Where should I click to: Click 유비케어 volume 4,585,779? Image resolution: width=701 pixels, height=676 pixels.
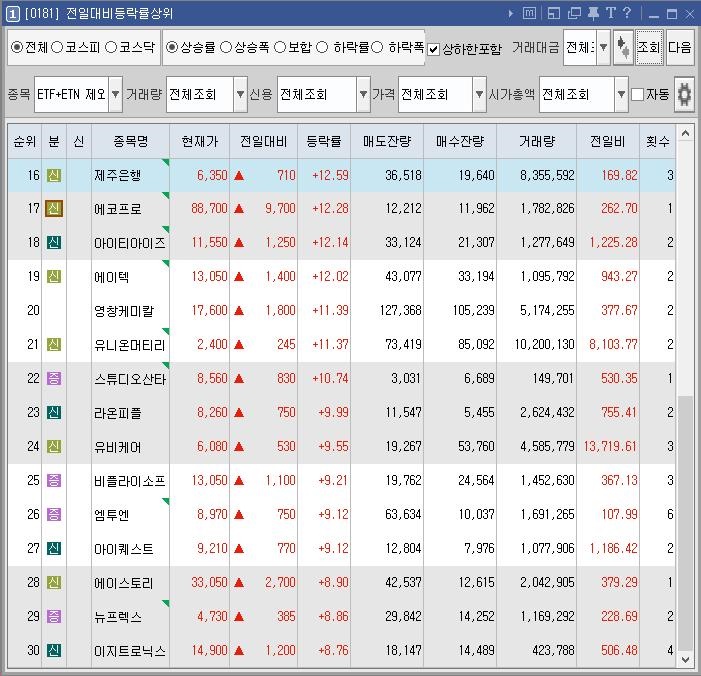(x=547, y=446)
